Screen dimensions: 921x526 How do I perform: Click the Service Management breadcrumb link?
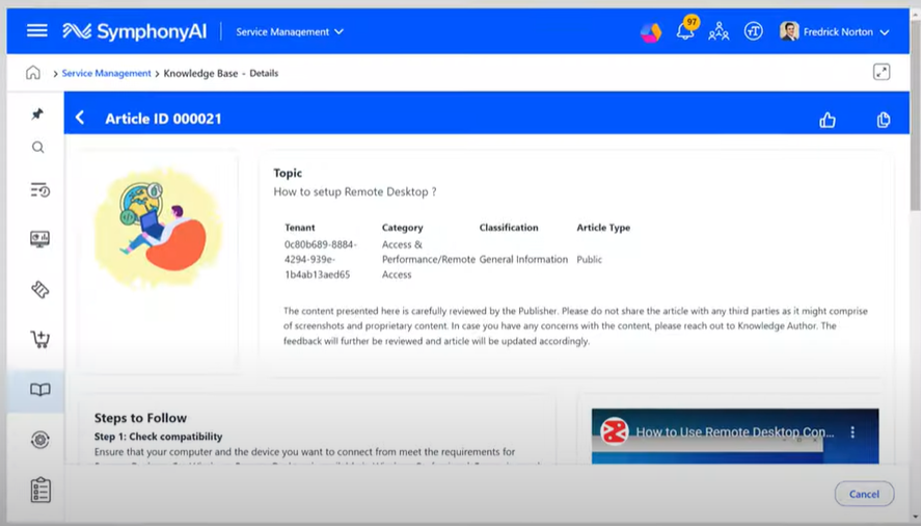[106, 74]
